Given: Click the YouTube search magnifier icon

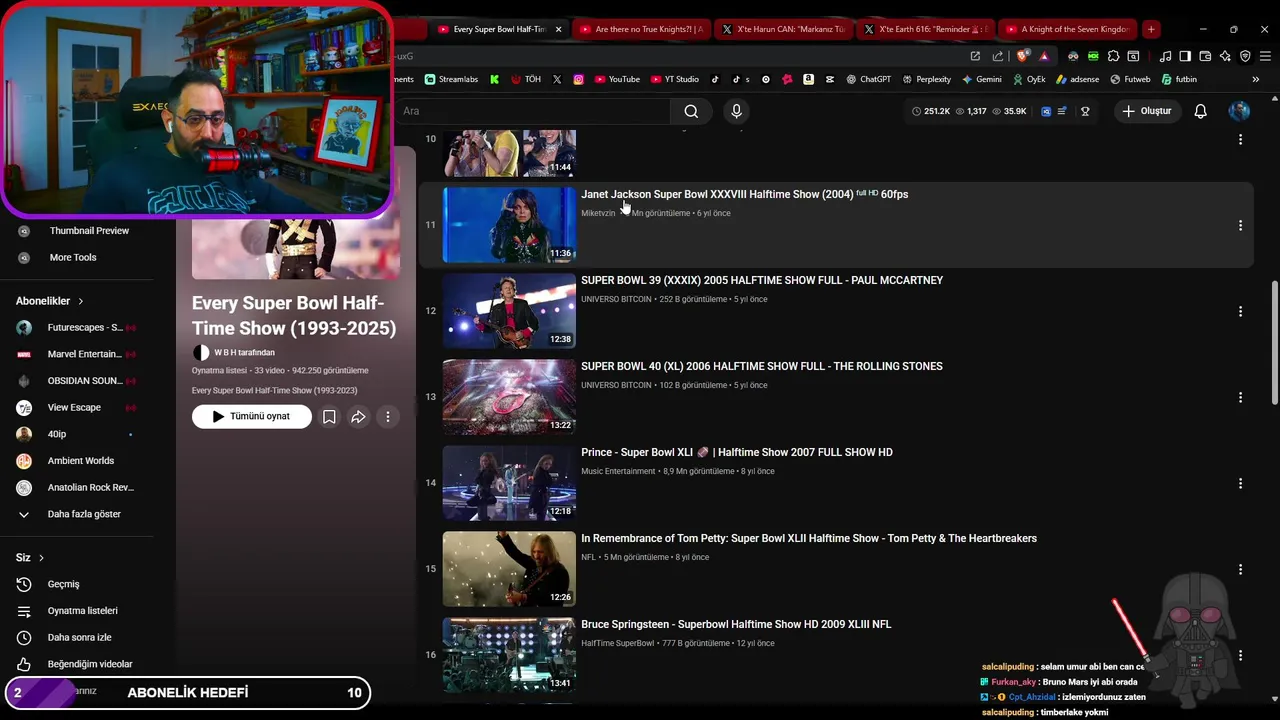Looking at the screenshot, I should [x=691, y=111].
